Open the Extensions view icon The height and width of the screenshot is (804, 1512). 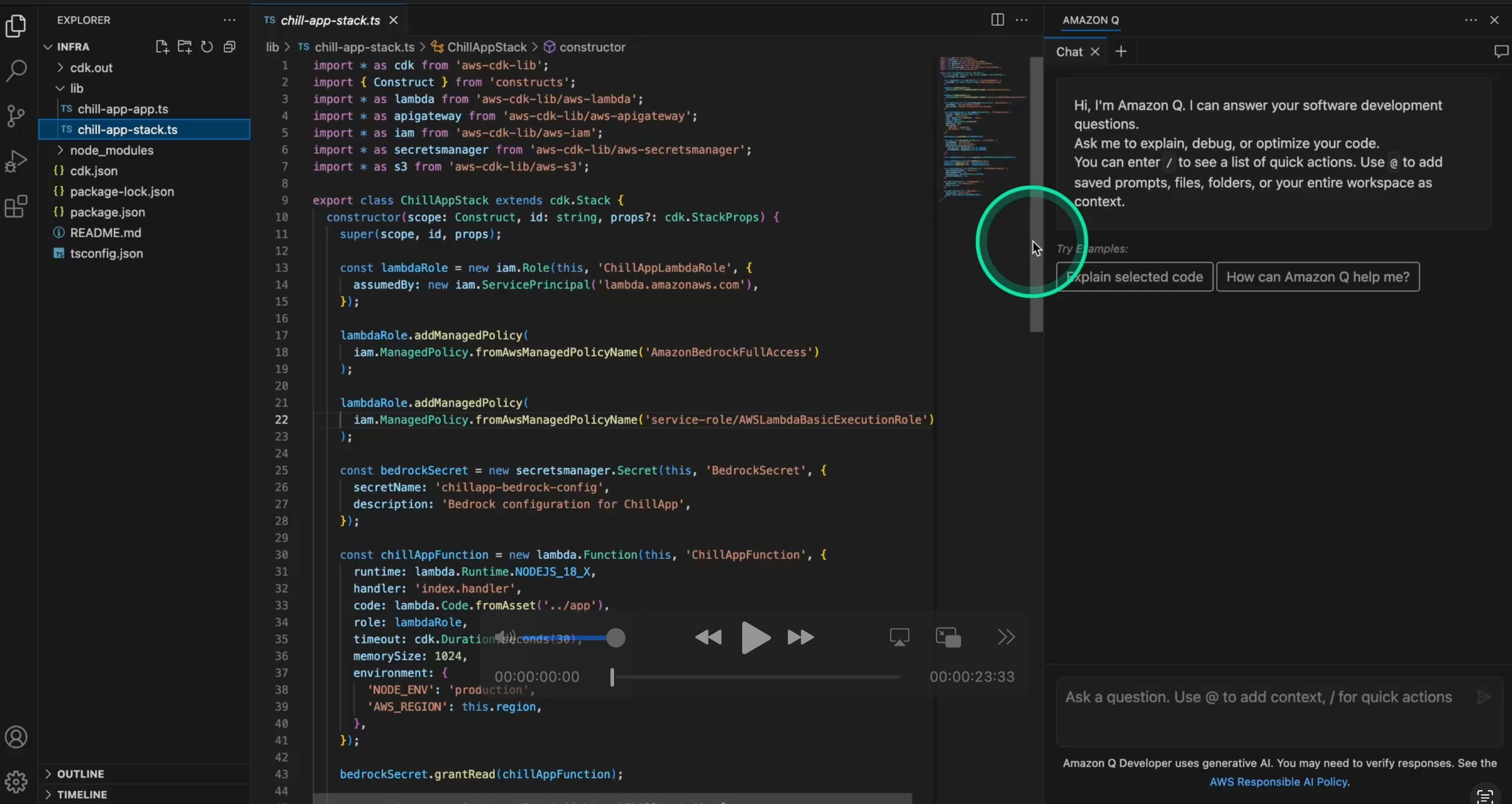click(16, 206)
